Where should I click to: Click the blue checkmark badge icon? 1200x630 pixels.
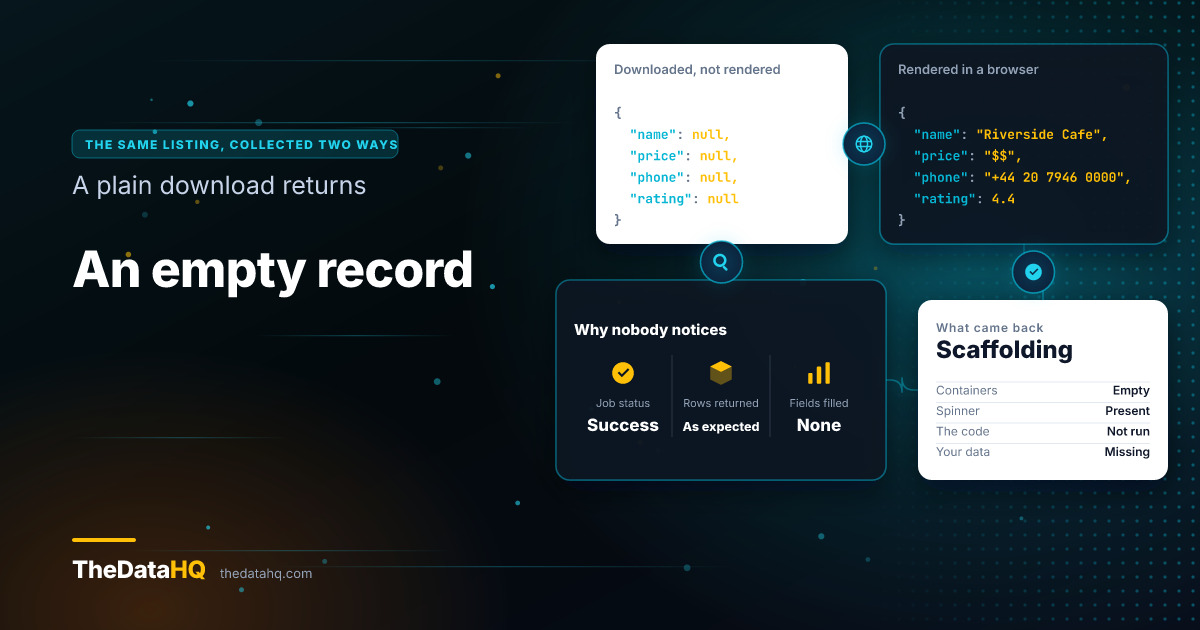pos(1033,271)
